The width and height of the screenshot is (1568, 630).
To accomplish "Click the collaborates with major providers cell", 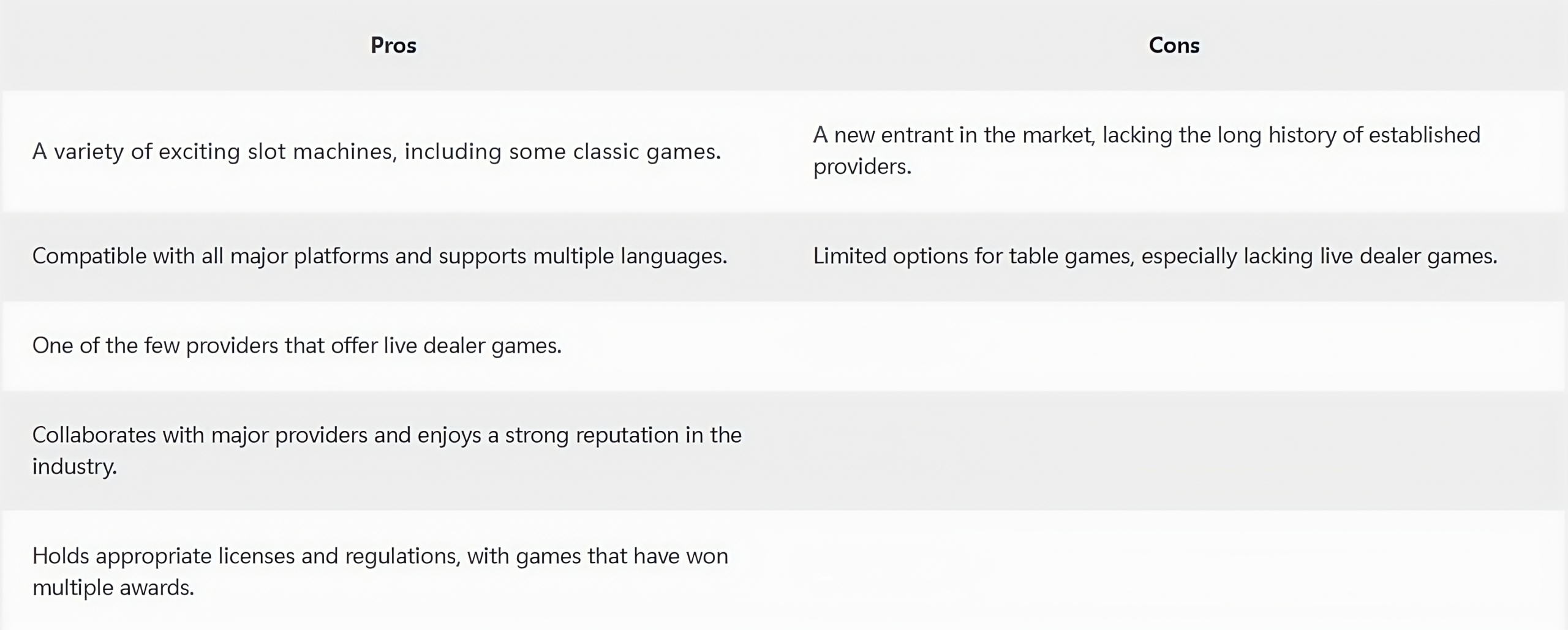I will coord(387,451).
